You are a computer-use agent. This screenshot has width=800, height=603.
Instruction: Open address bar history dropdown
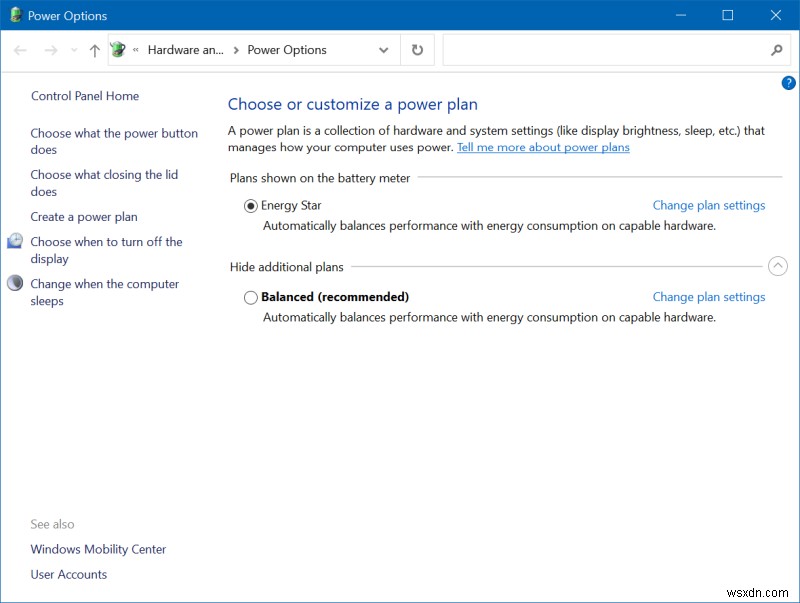coord(384,50)
